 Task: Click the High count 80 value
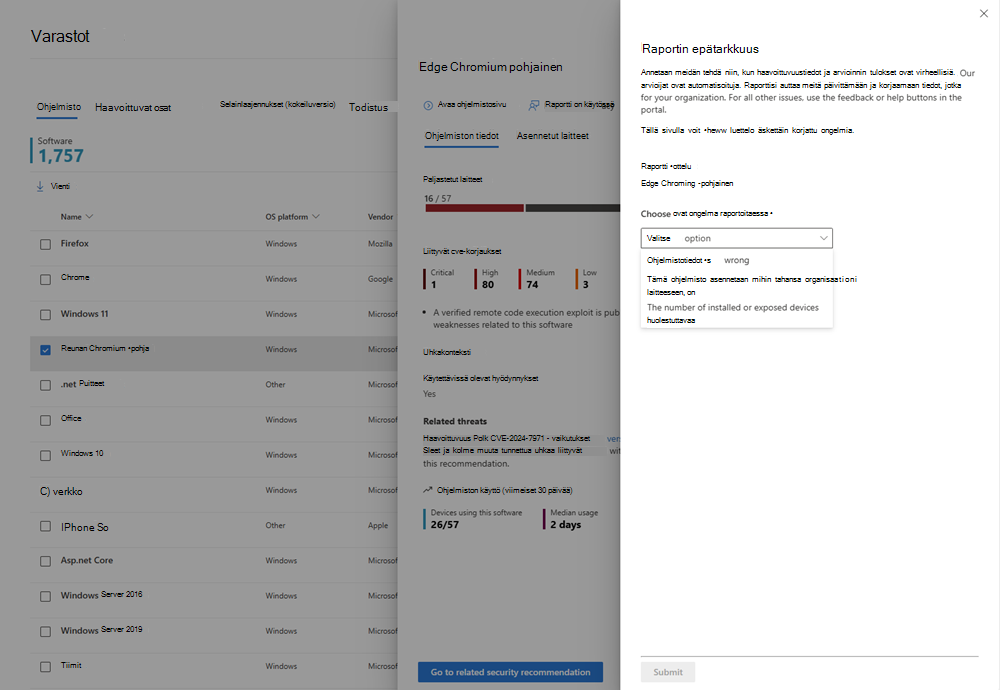click(488, 285)
